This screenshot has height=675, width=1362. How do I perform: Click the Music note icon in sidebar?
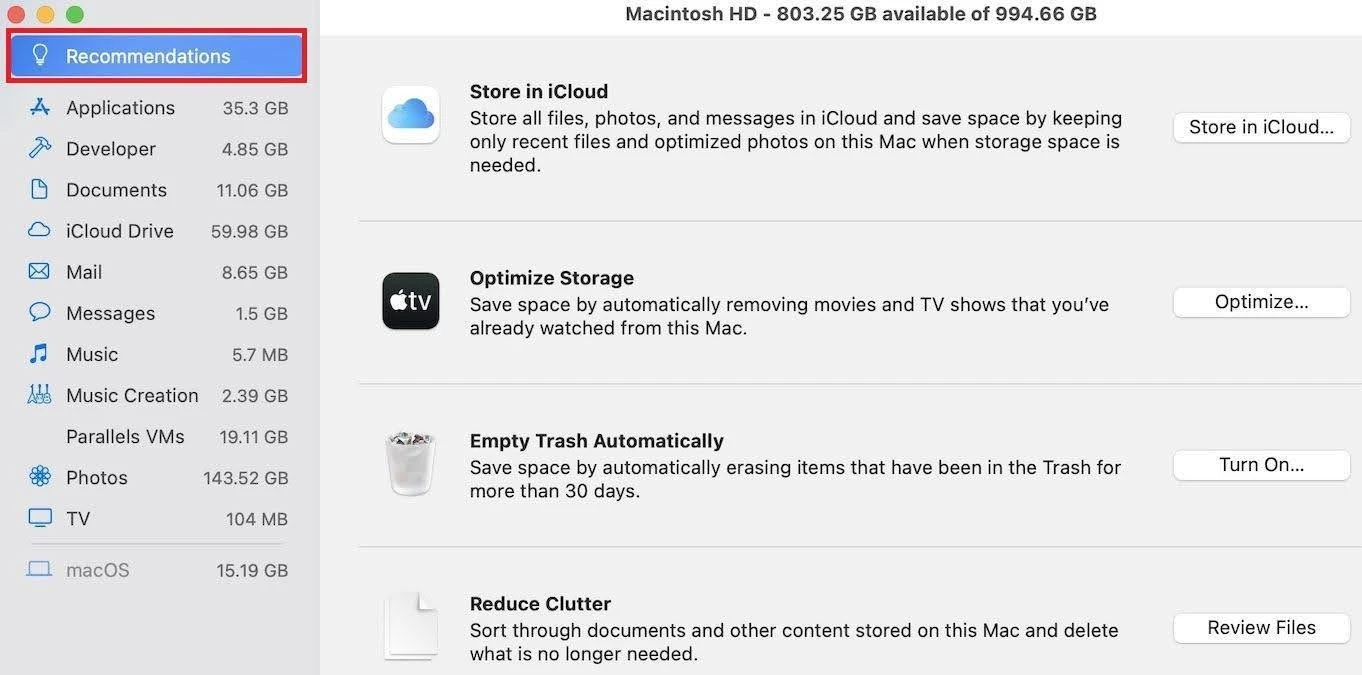click(x=40, y=353)
